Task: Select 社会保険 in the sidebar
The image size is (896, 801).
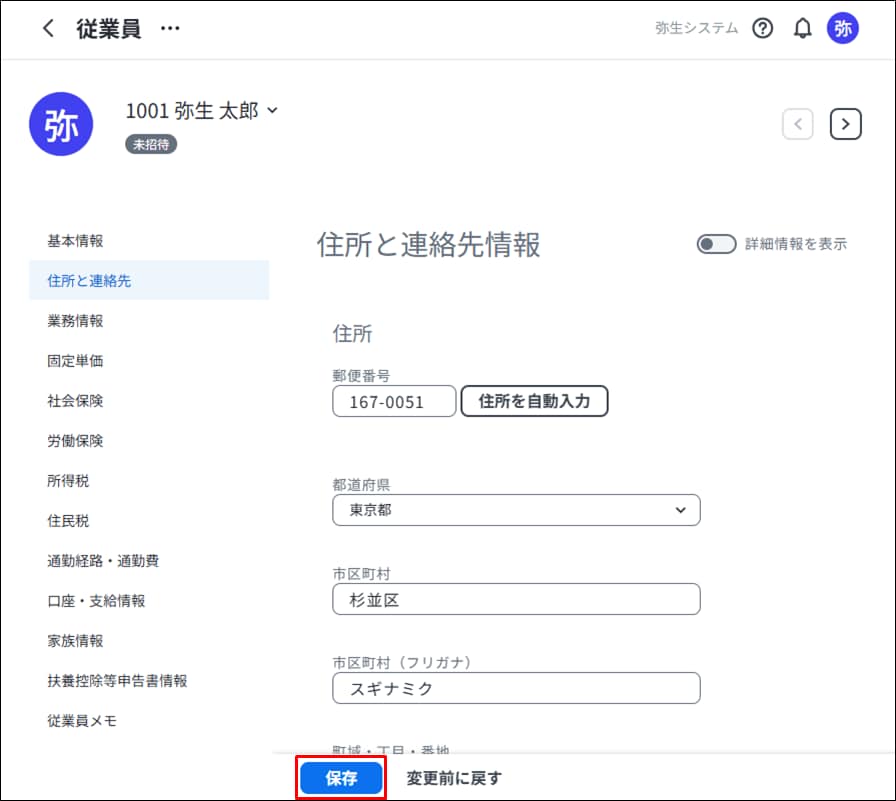Action: 75,401
